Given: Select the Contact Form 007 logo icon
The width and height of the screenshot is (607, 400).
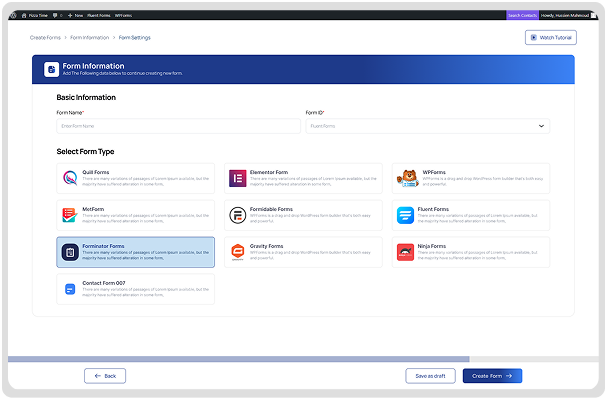Looking at the screenshot, I should pyautogui.click(x=70, y=289).
